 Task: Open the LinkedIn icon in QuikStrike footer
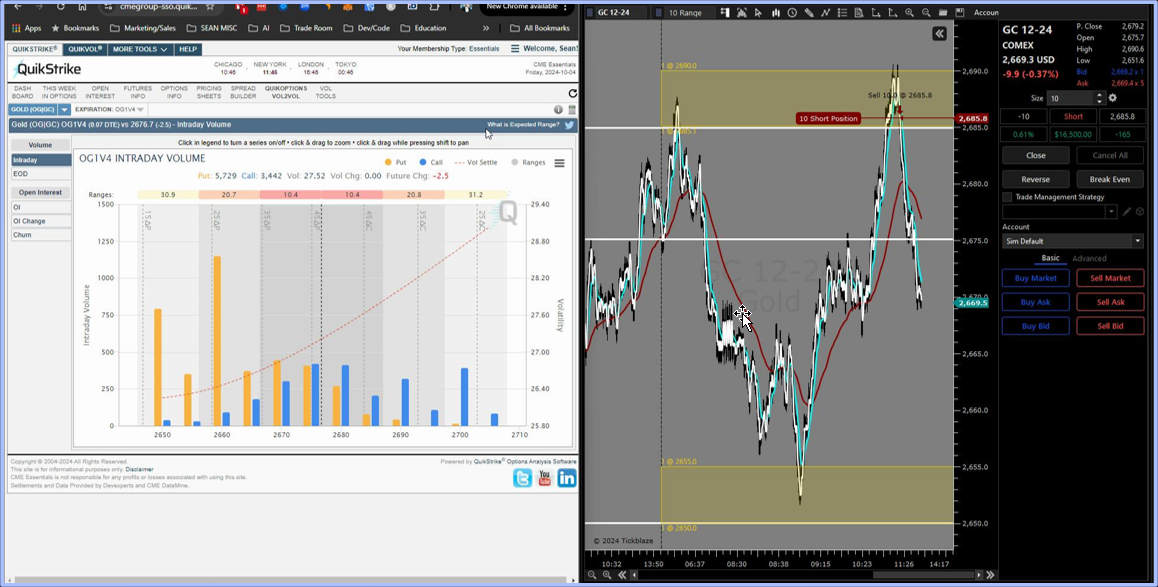point(567,478)
